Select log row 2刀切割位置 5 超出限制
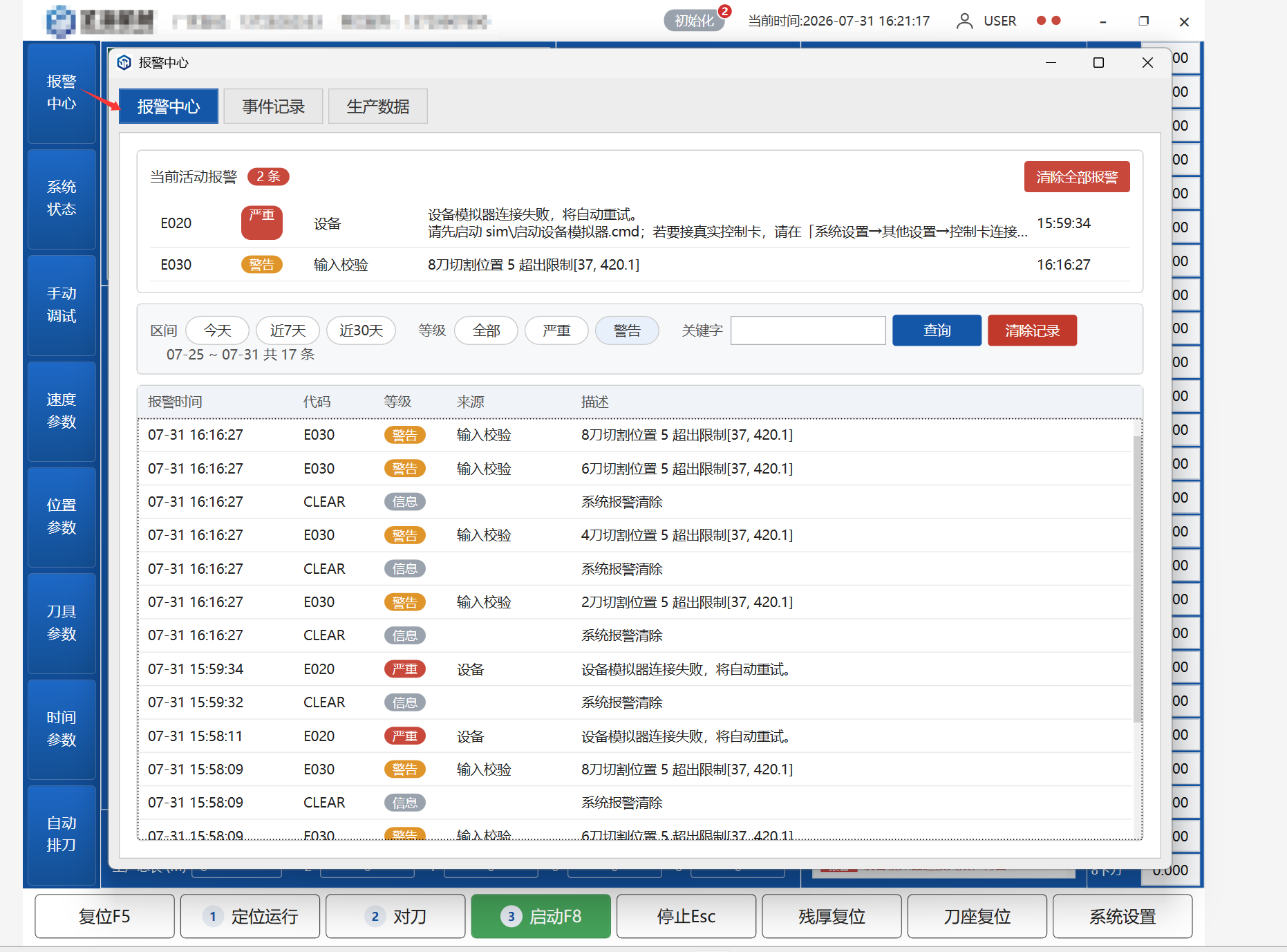Viewport: 1287px width, 952px height. click(x=636, y=602)
